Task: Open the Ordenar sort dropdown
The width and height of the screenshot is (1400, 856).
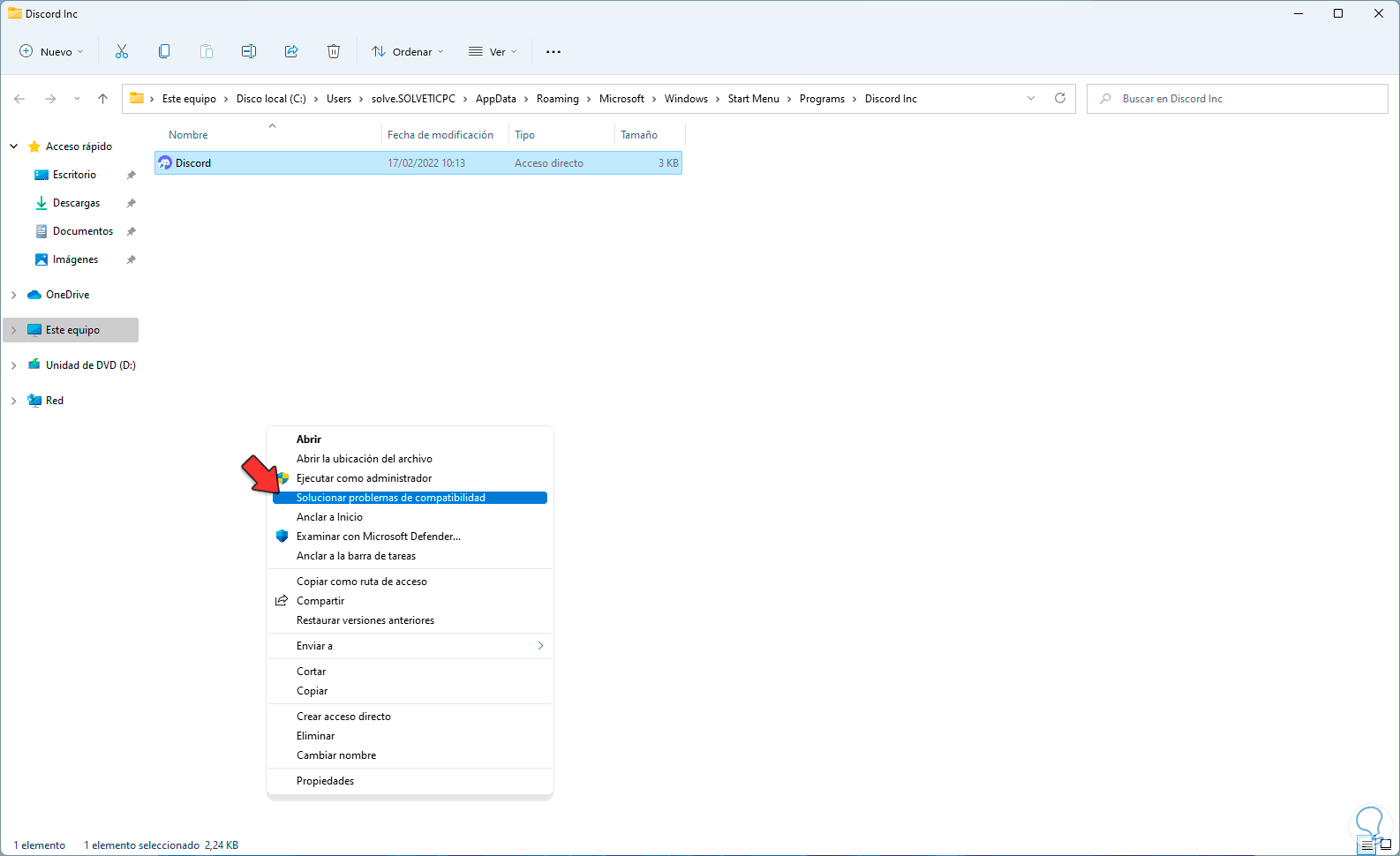Action: click(408, 51)
